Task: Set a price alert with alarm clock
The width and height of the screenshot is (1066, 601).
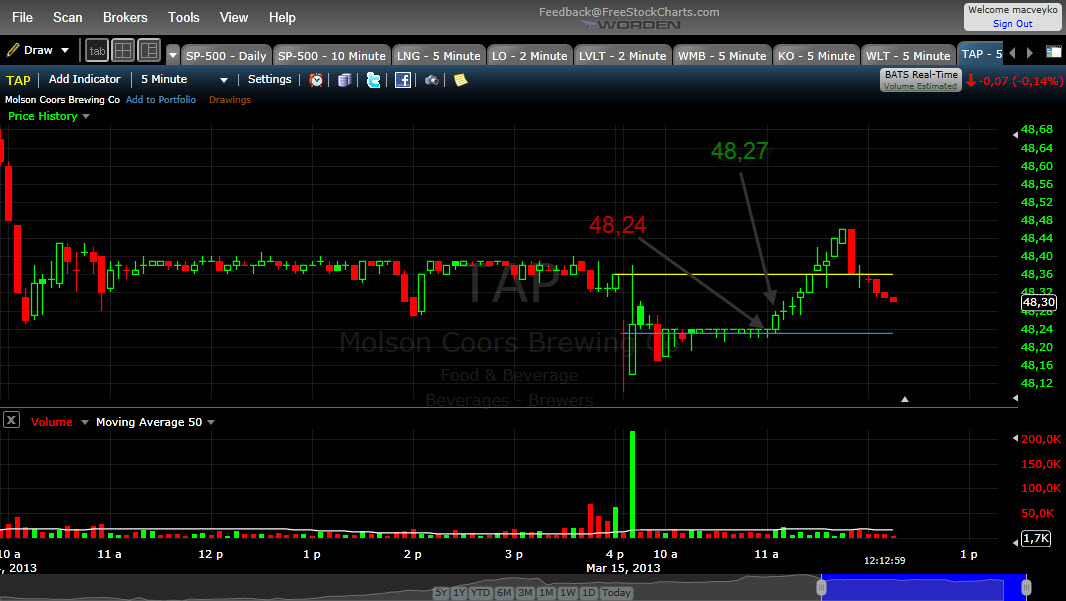Action: [x=316, y=80]
